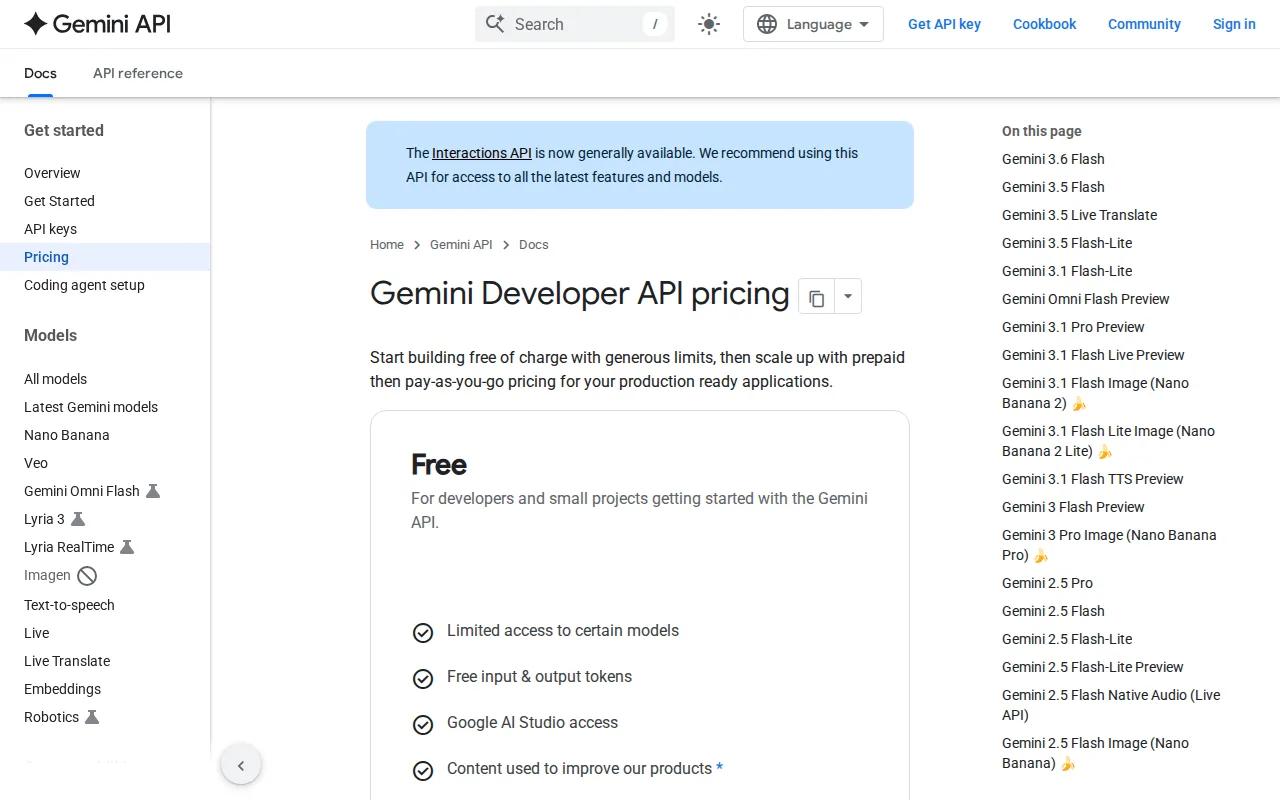Jump to Gemini 3.1 Pro Preview section
Image resolution: width=1280 pixels, height=800 pixels.
click(1073, 327)
